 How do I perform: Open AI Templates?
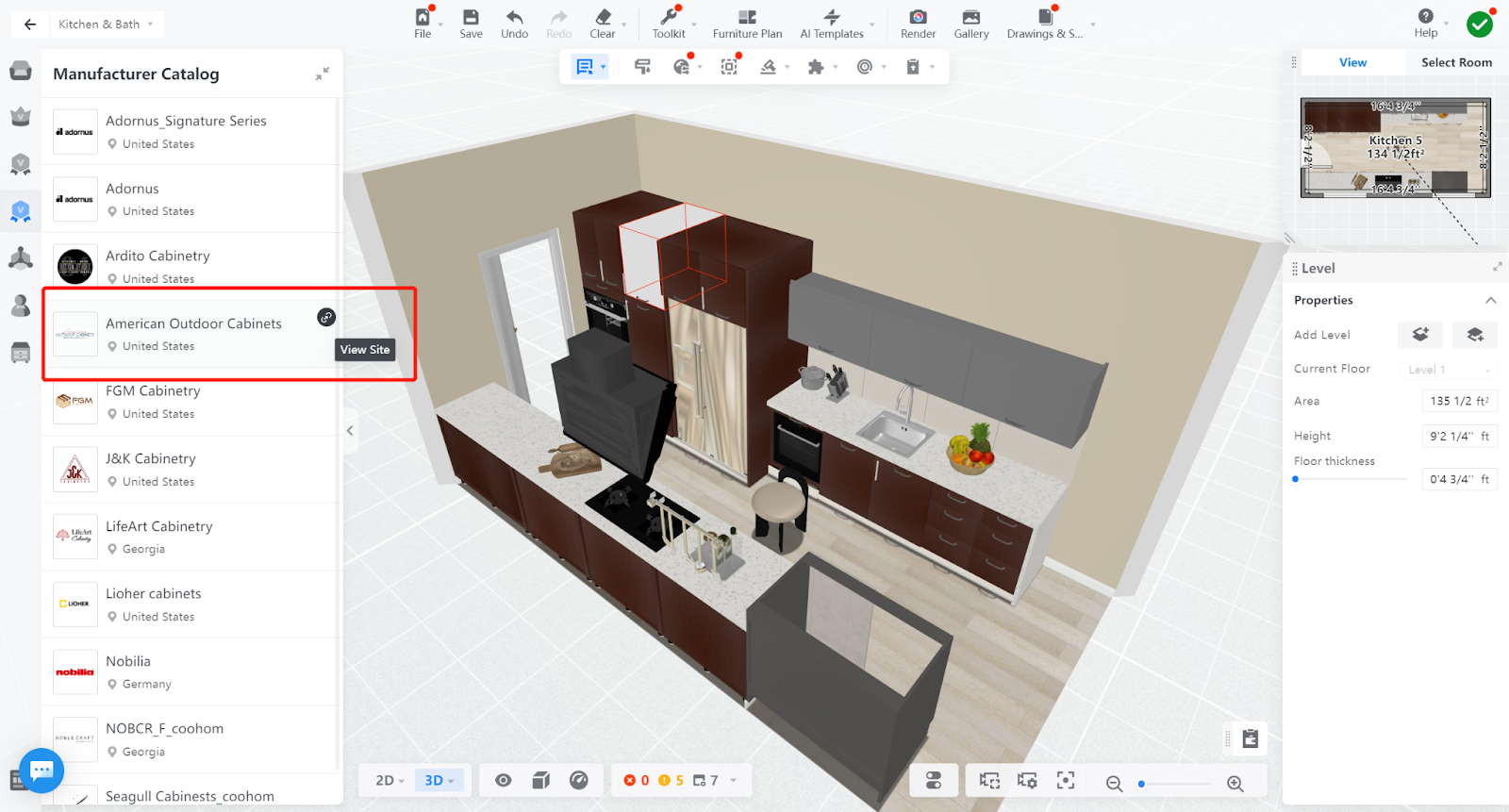832,24
